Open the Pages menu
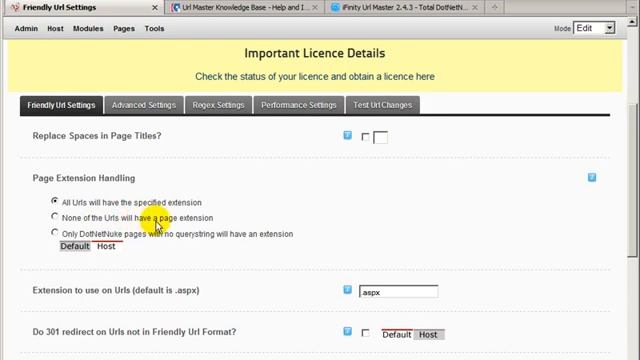The image size is (640, 360). coord(124,29)
